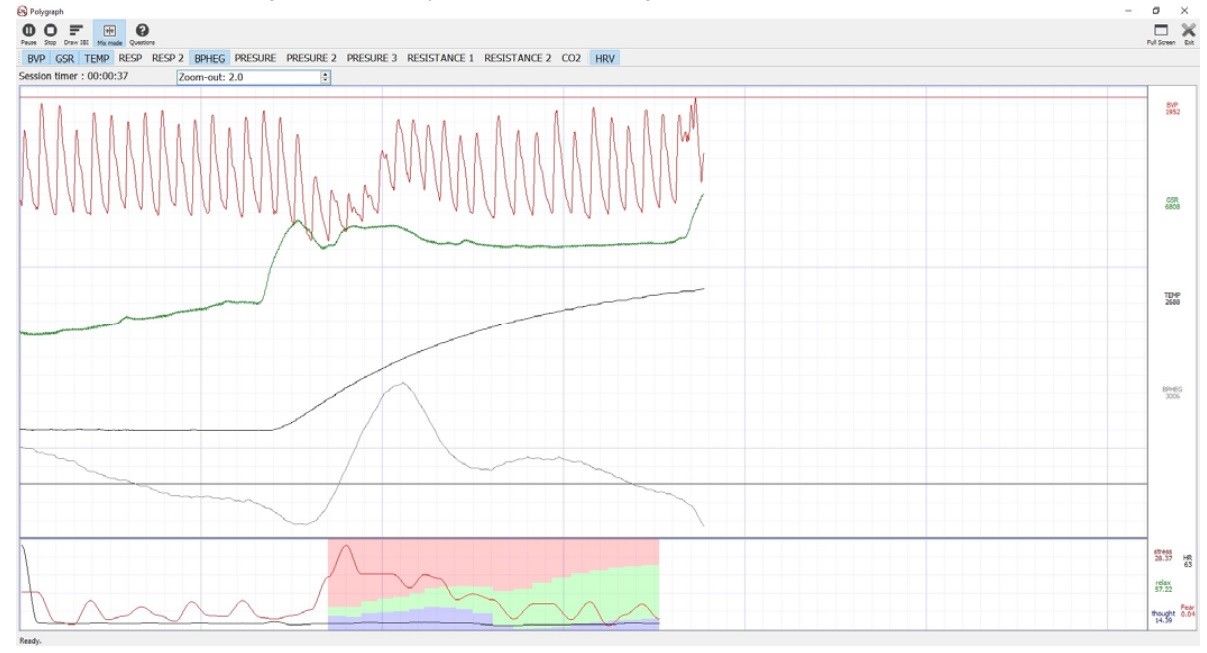Activate the Draw IBI tool
The image size is (1207, 653).
[75, 33]
